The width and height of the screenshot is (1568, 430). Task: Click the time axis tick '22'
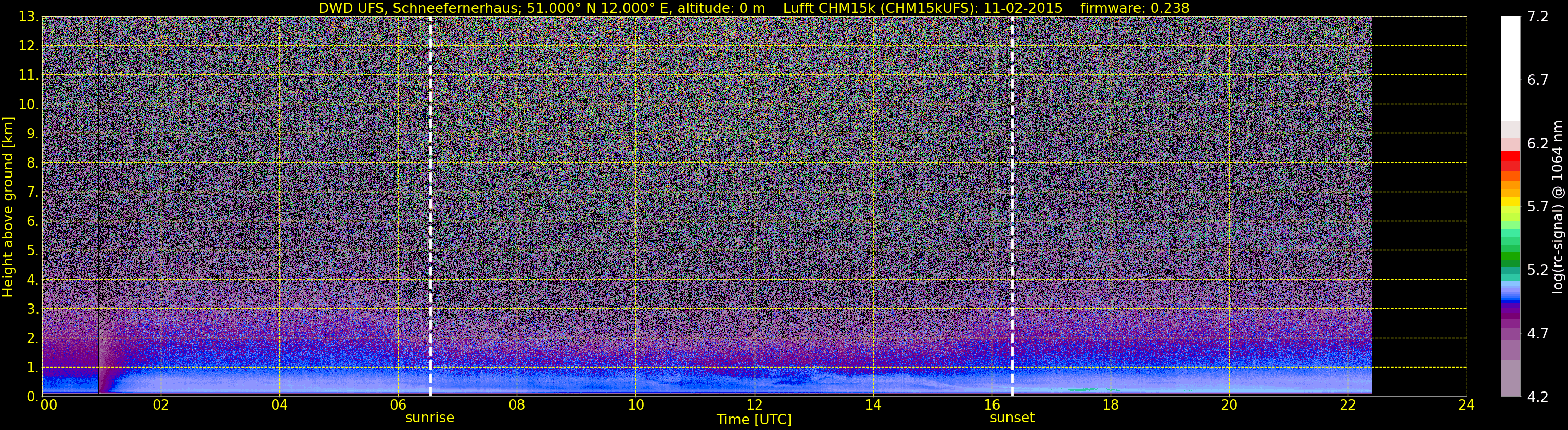pos(1348,406)
